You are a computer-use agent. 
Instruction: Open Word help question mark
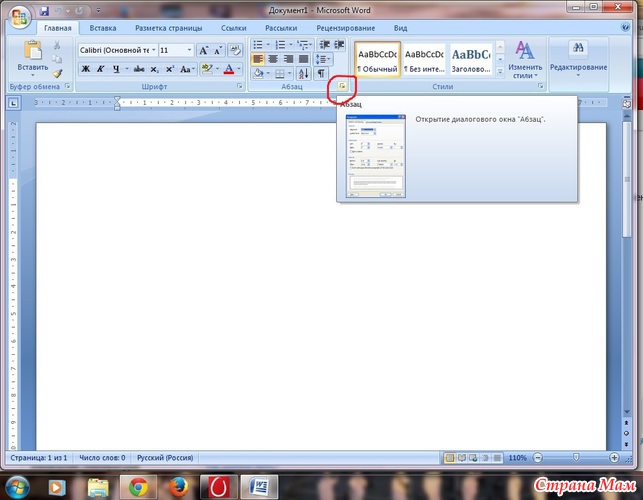coord(625,27)
